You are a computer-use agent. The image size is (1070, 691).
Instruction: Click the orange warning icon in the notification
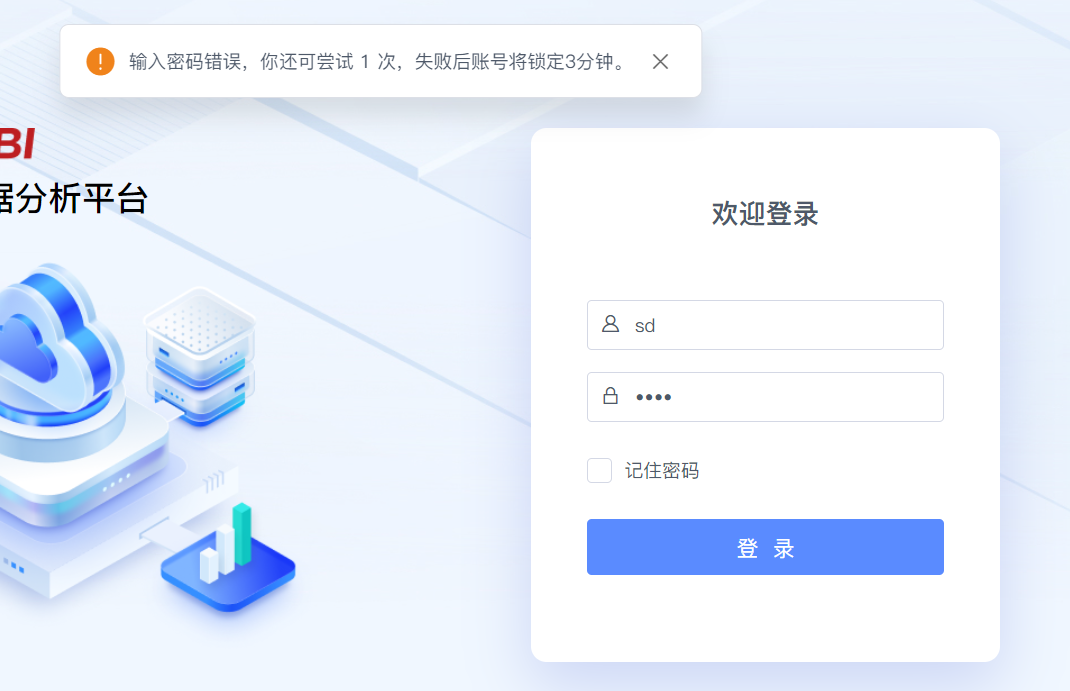tap(100, 61)
